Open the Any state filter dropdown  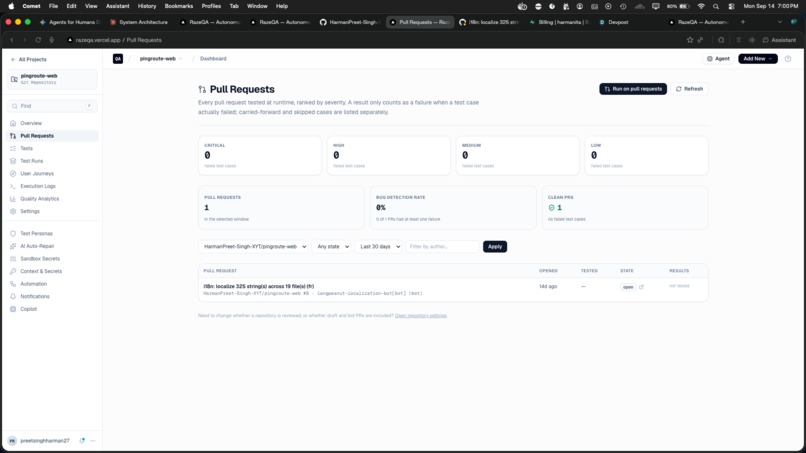tap(332, 247)
